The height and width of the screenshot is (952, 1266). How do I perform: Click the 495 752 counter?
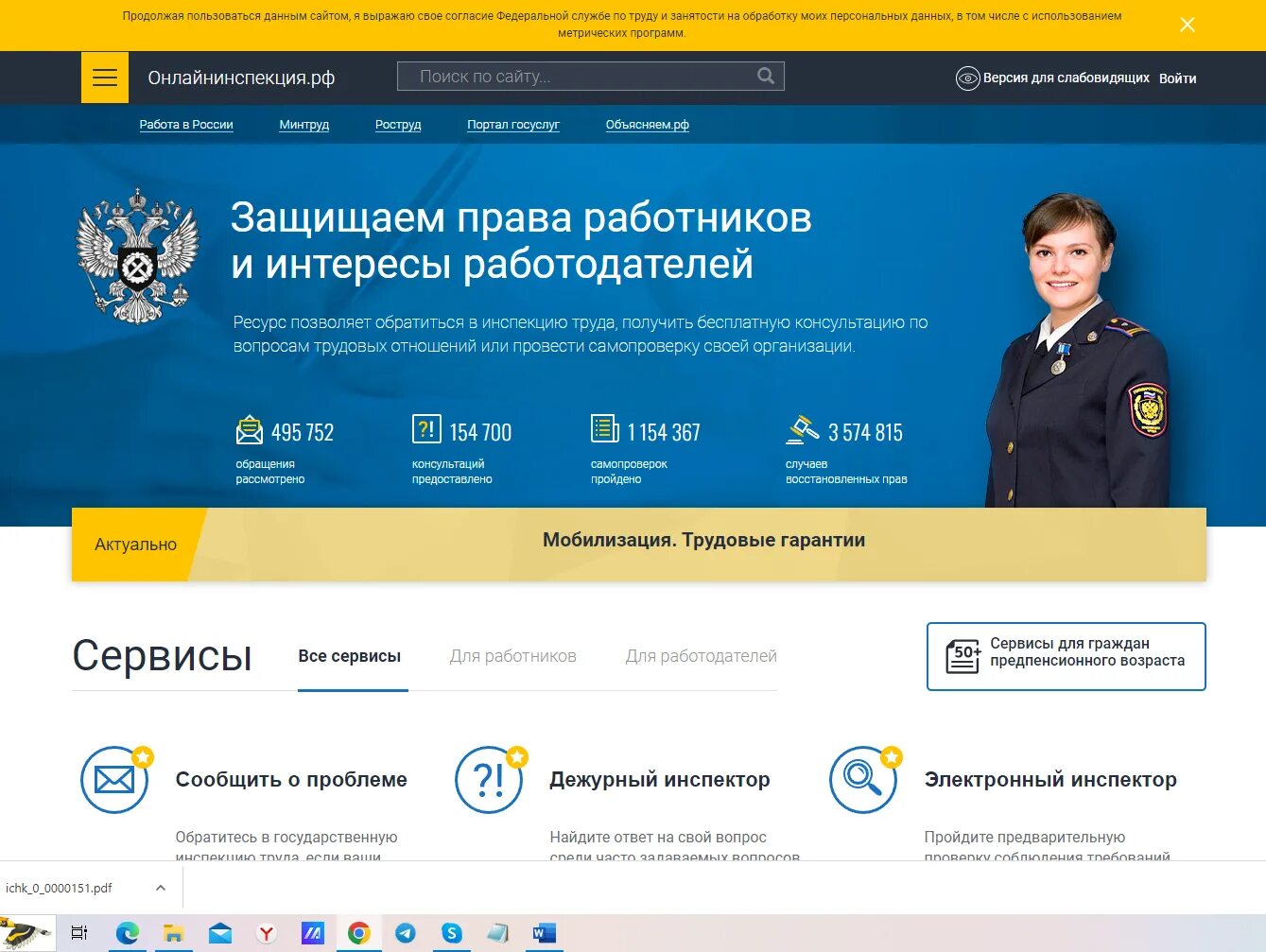tap(303, 432)
